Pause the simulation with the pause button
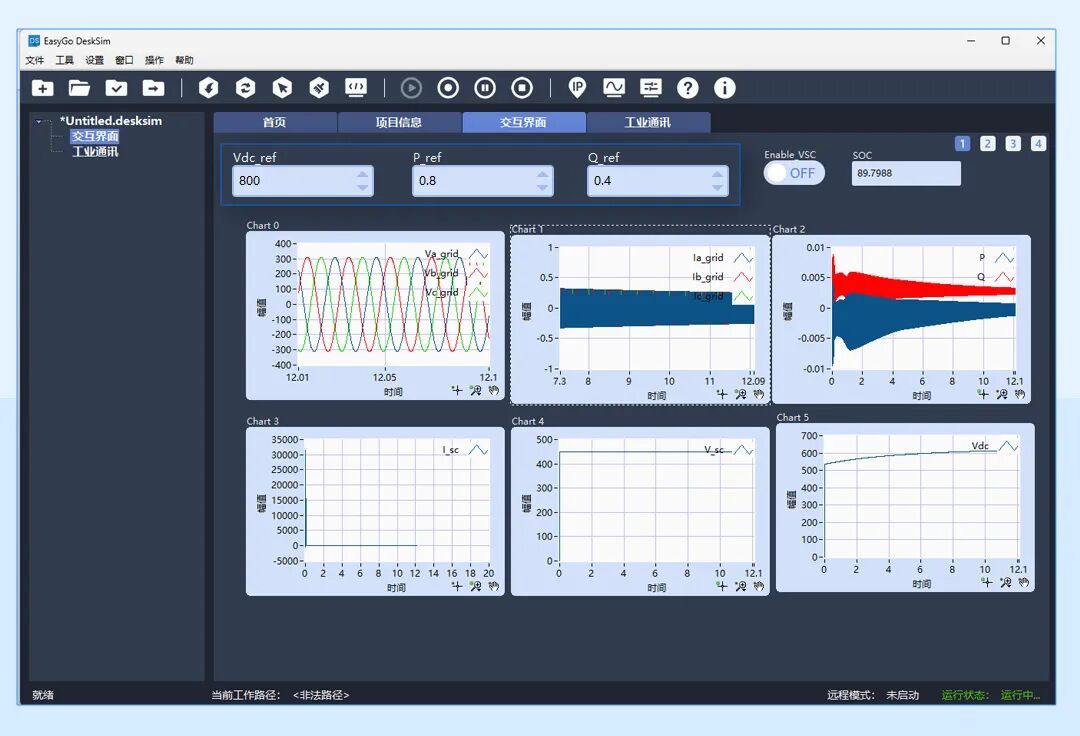The width and height of the screenshot is (1080, 736). tap(485, 88)
